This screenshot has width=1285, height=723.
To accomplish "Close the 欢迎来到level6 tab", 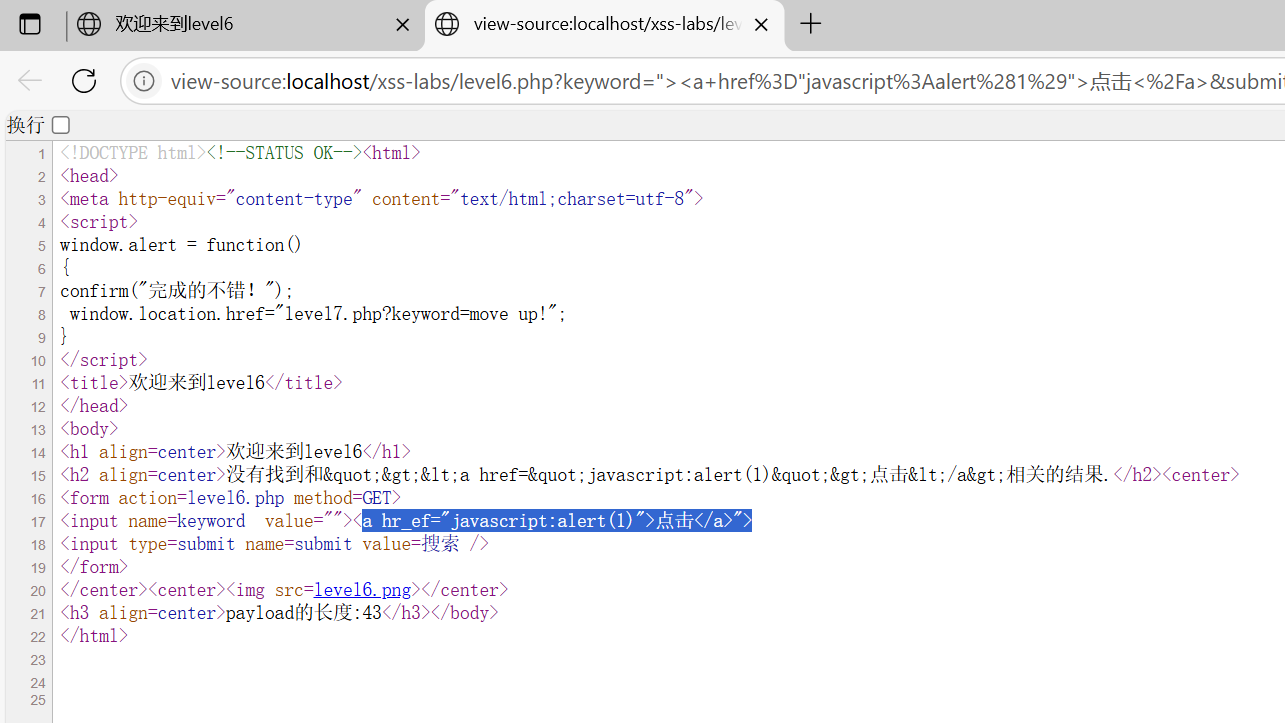I will tap(402, 25).
